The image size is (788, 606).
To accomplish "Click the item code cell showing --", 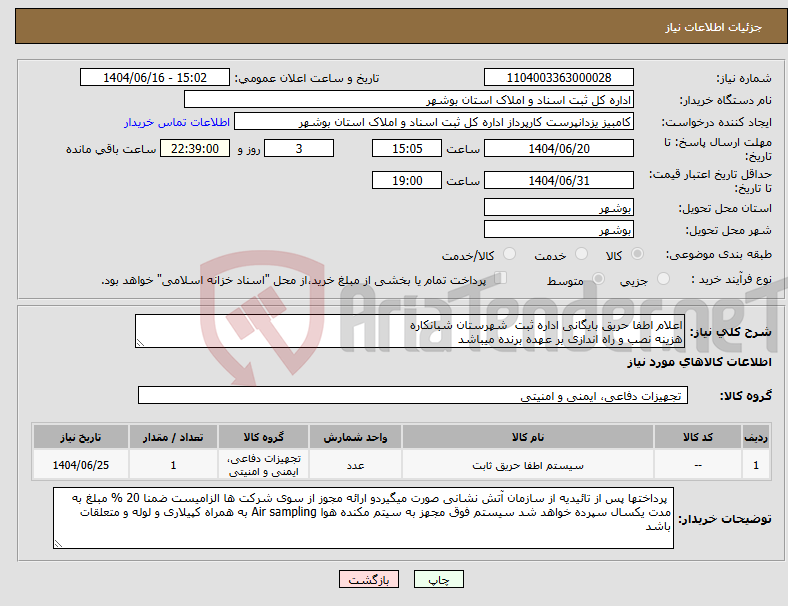I will click(698, 465).
